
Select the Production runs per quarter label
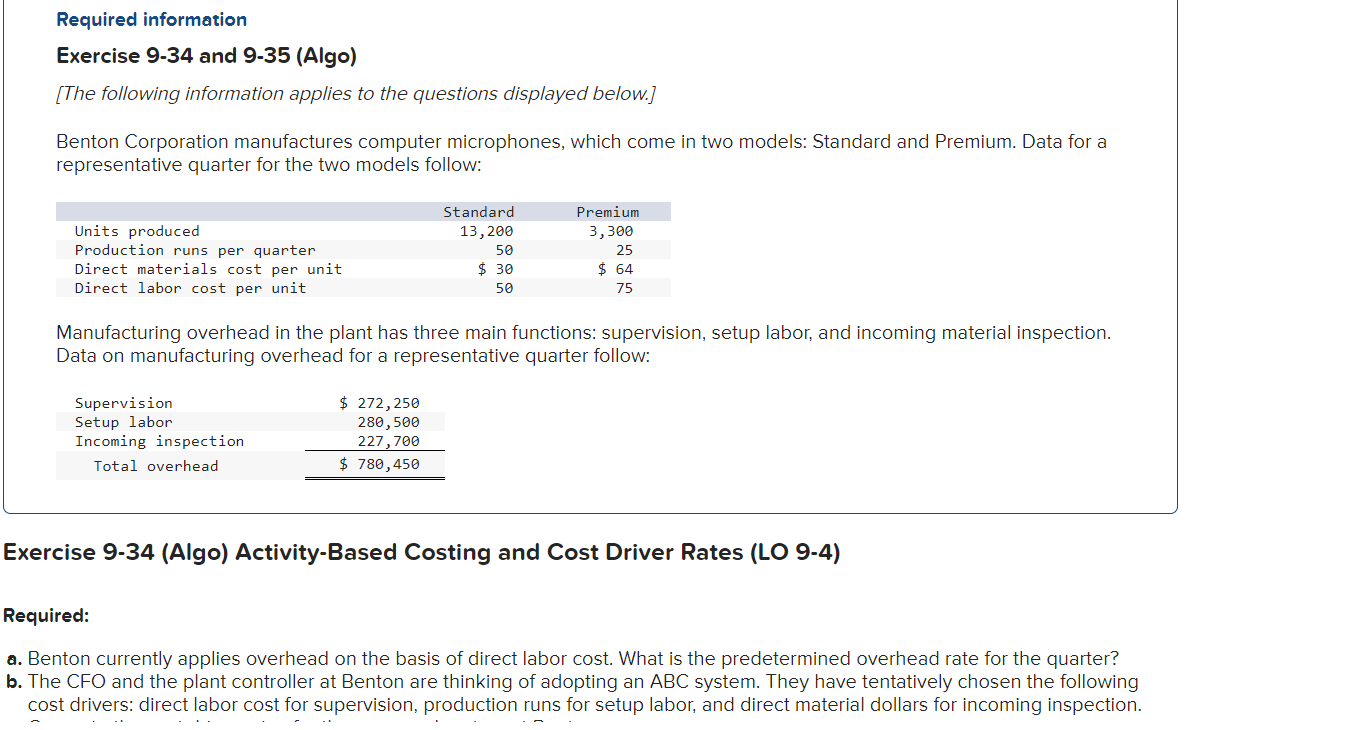[194, 250]
